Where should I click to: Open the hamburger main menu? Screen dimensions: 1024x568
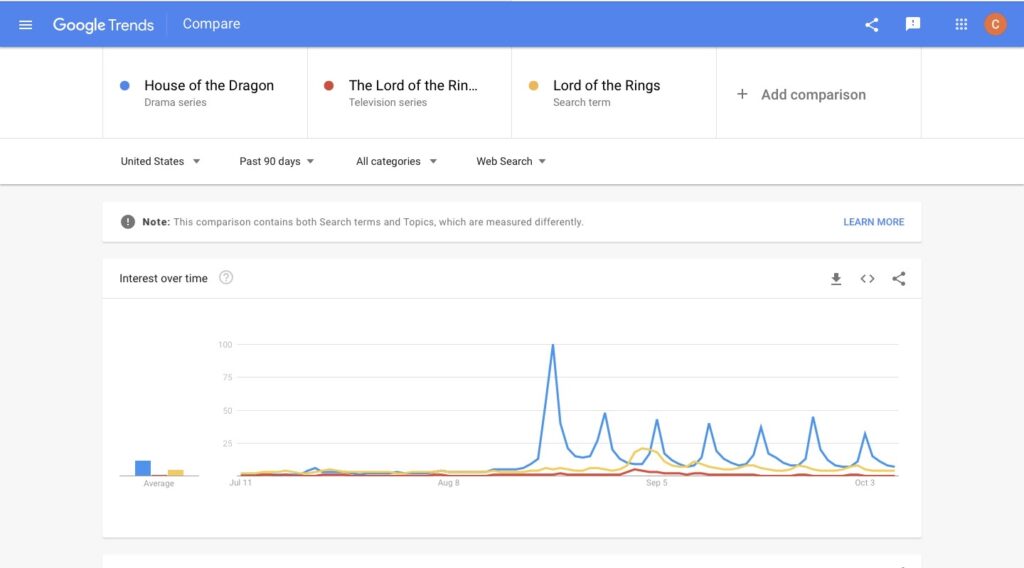25,25
